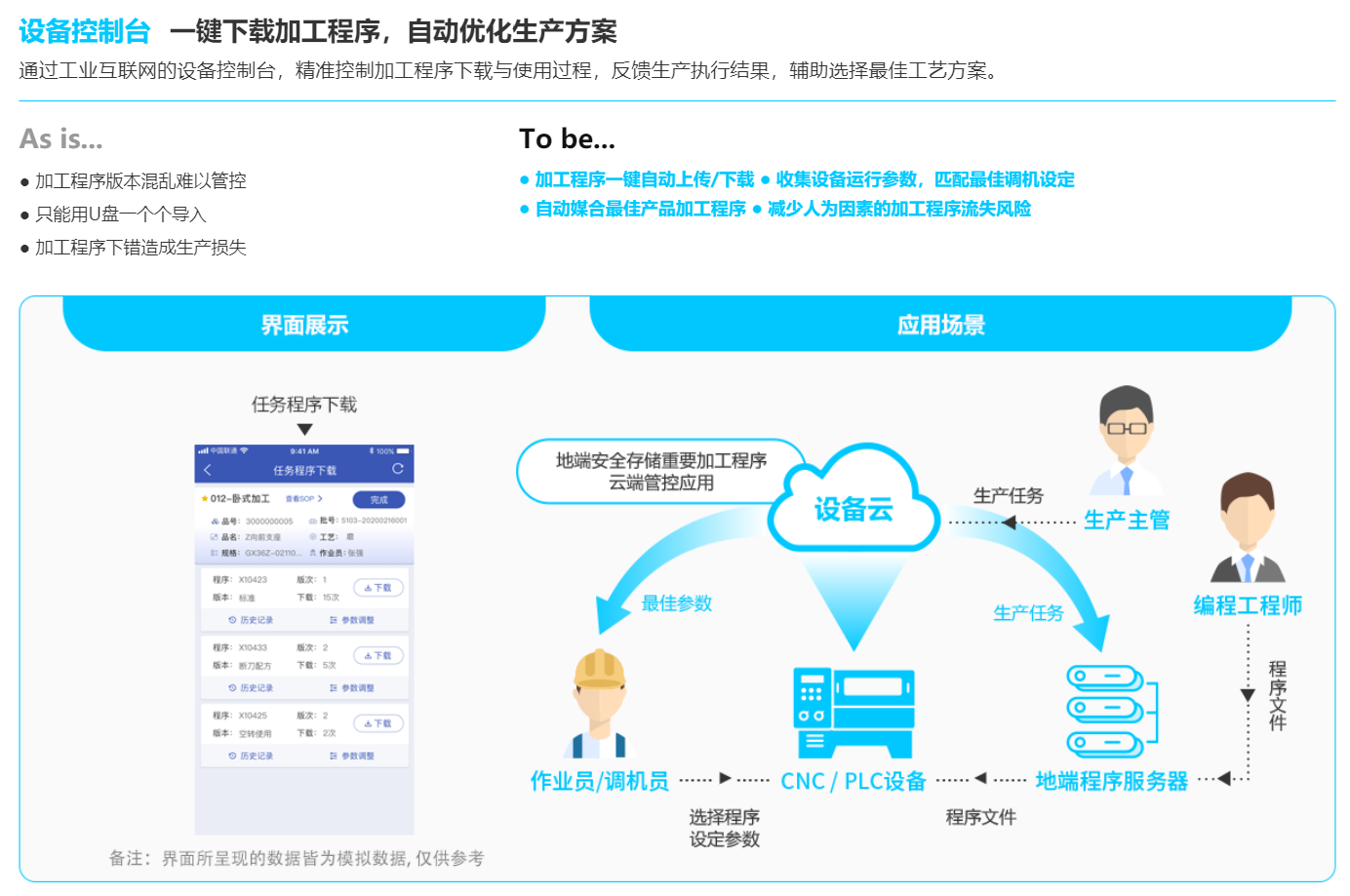Switch to the 应用场景 tab

pos(940,325)
